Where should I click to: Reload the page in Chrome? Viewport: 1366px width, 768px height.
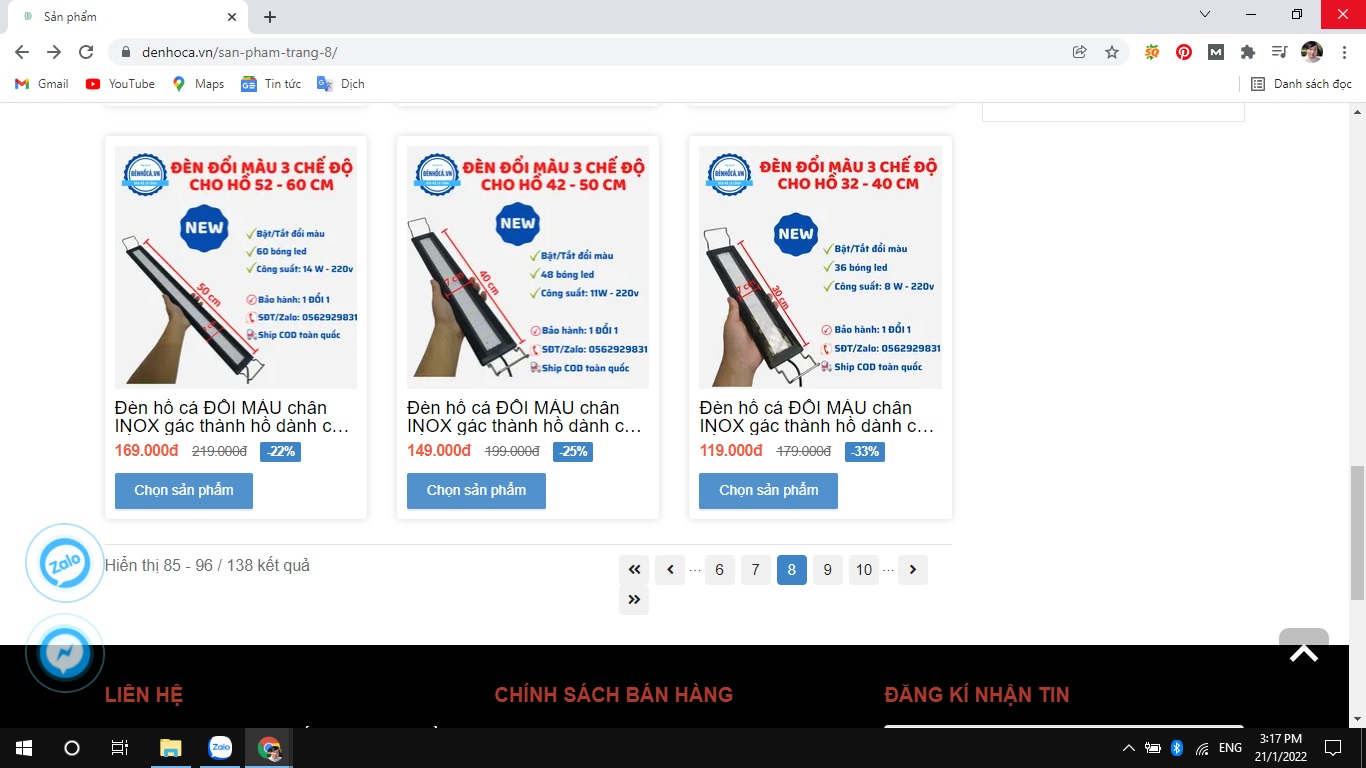point(86,52)
